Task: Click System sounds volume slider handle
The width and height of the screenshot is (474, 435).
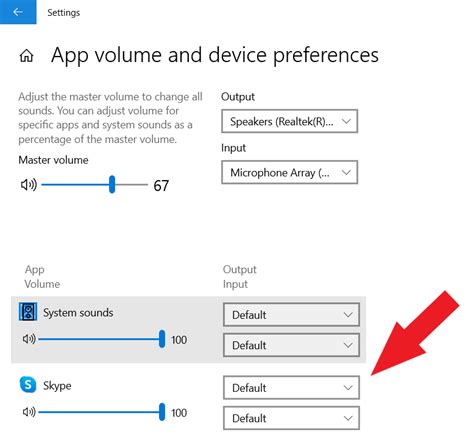Action: (162, 339)
